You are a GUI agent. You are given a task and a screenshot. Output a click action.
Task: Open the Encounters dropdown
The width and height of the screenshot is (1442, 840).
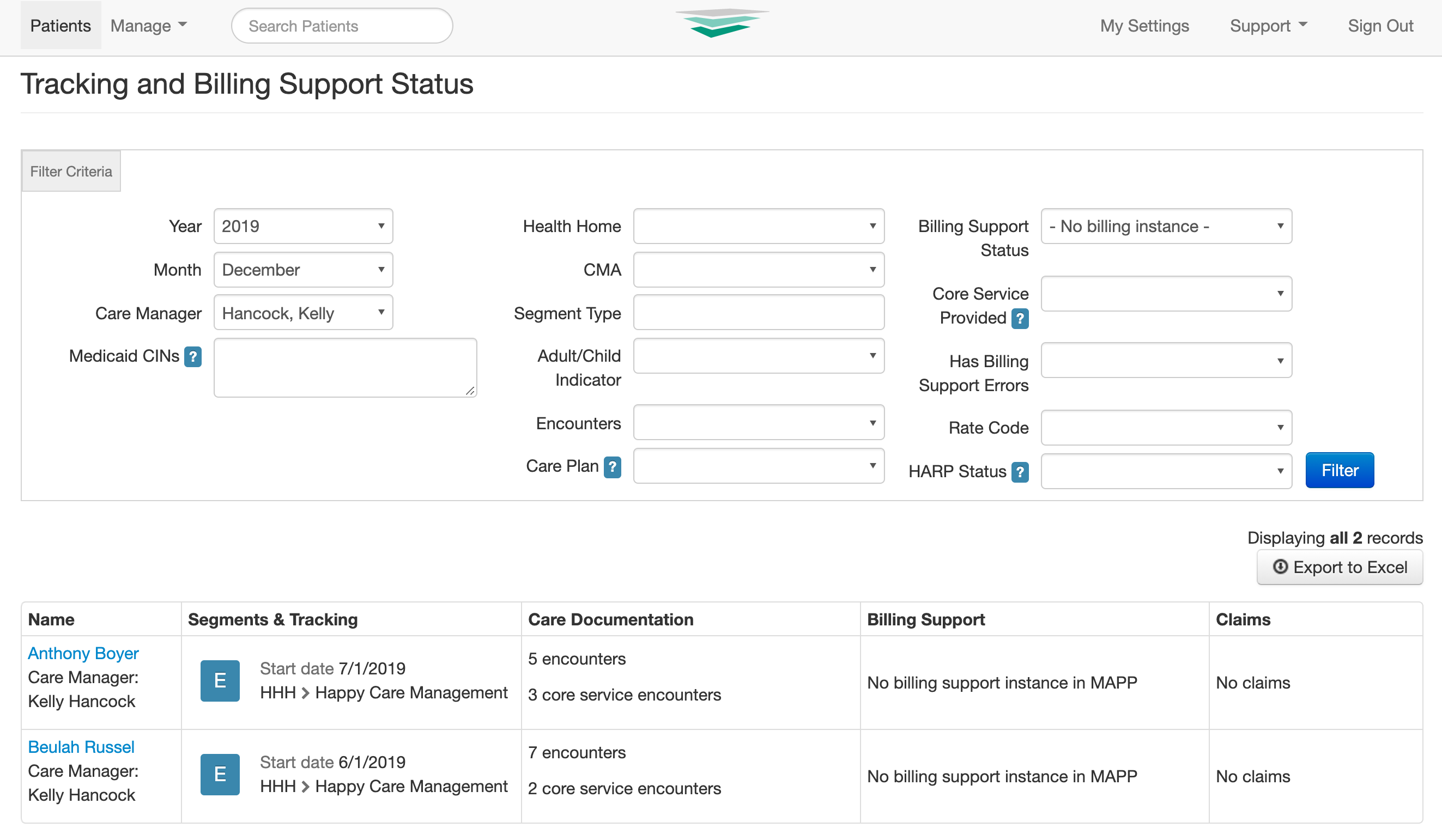[759, 423]
